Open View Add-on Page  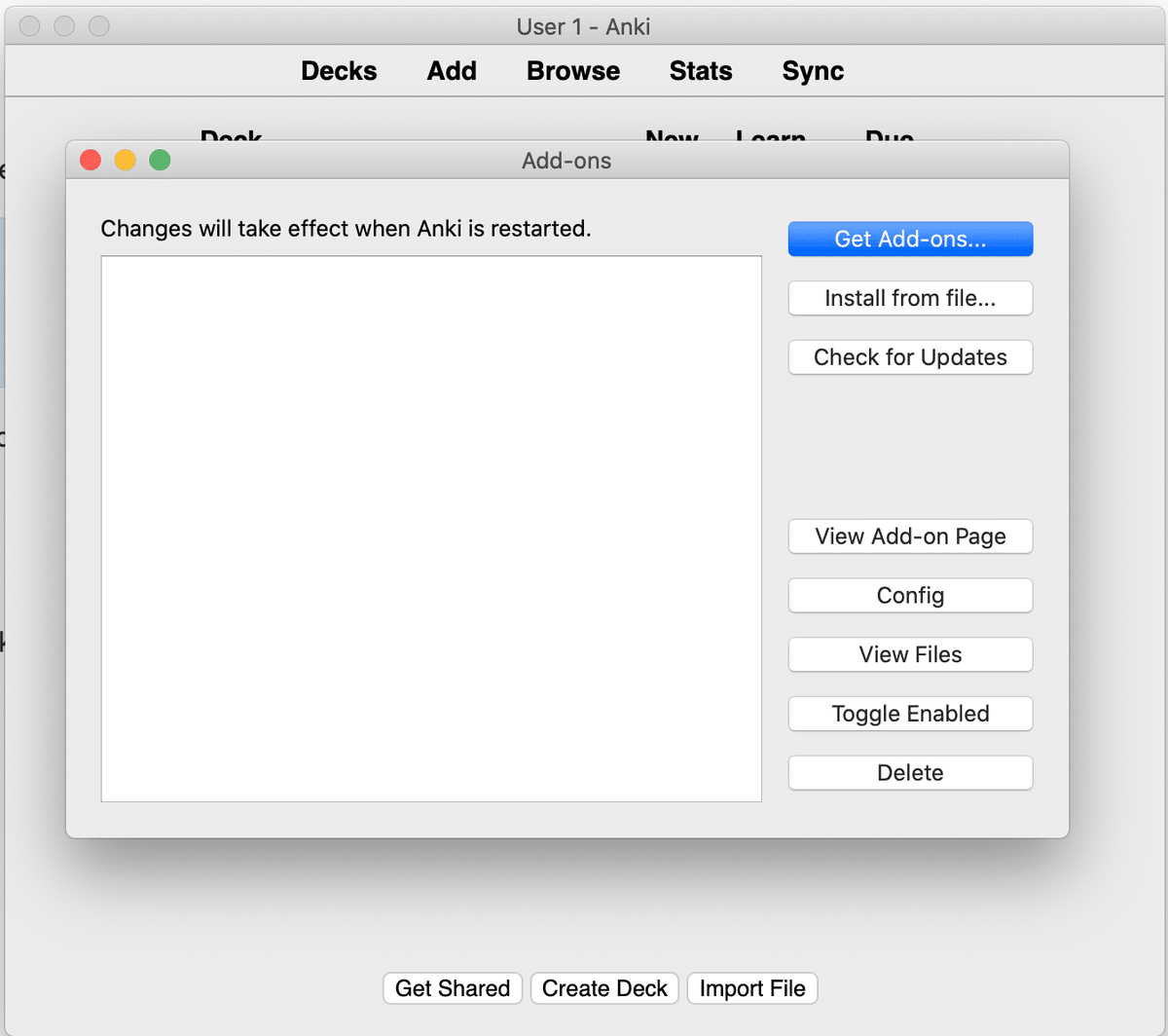click(x=910, y=536)
